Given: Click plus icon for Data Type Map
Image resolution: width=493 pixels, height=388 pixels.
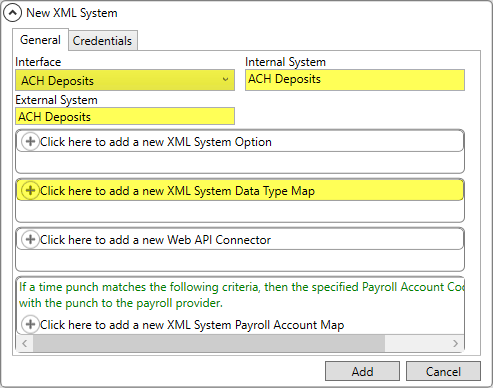Looking at the screenshot, I should [x=30, y=191].
